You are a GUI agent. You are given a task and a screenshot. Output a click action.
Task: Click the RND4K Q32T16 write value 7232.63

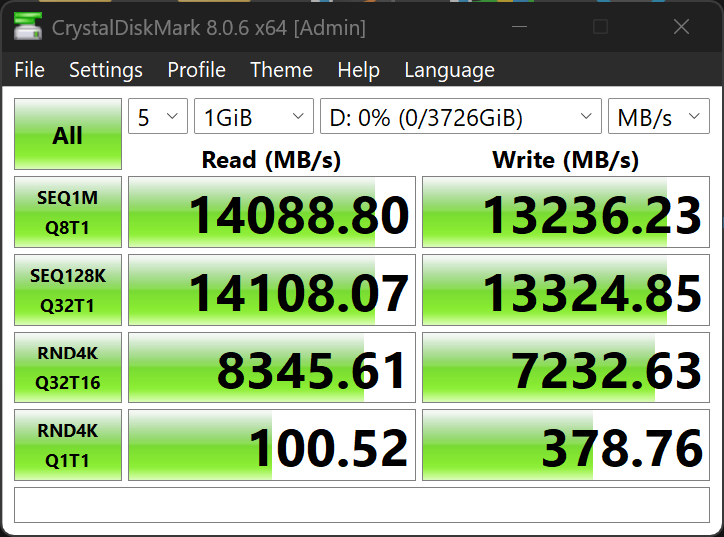coord(566,368)
